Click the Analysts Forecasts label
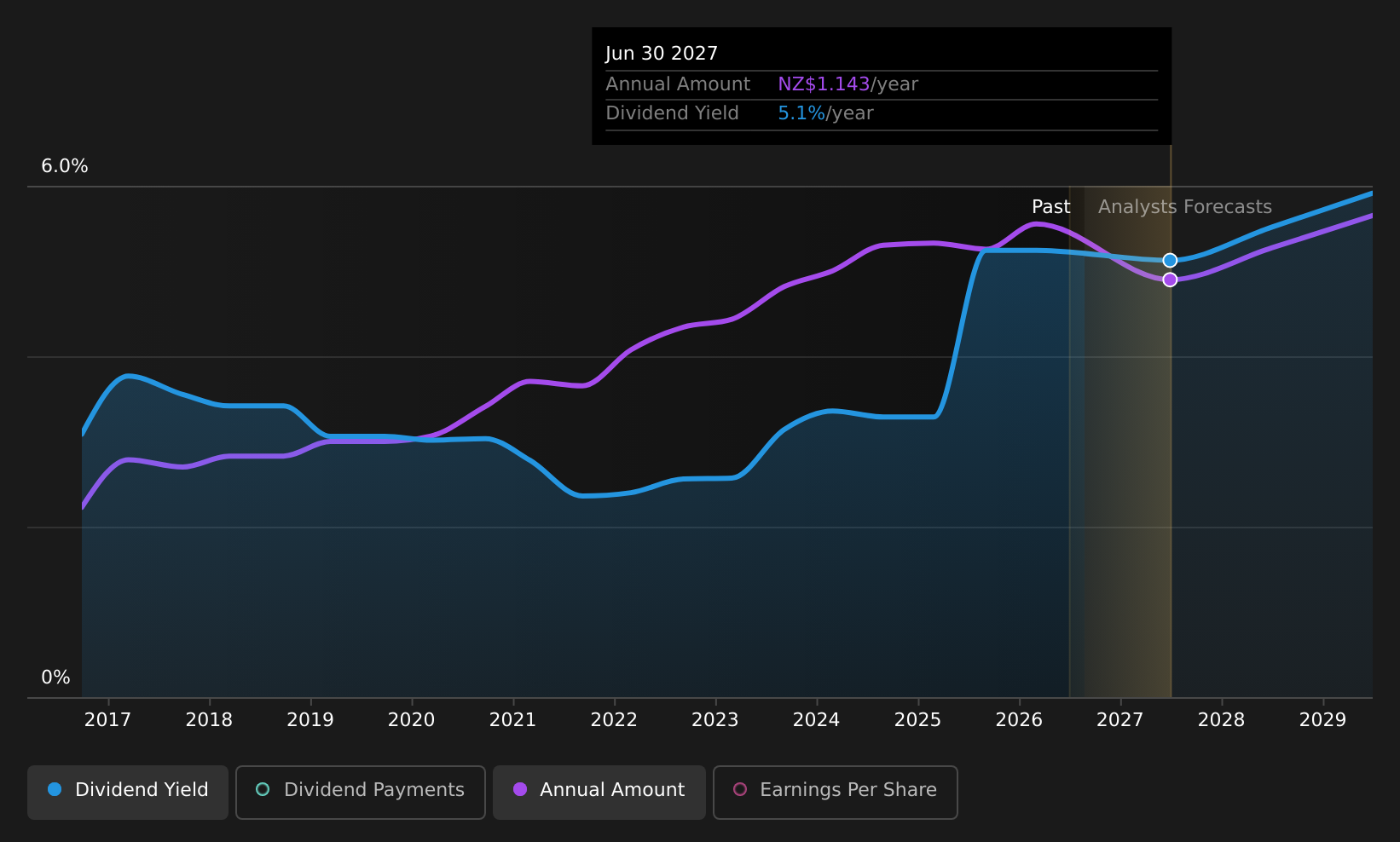Image resolution: width=1400 pixels, height=842 pixels. (1185, 207)
